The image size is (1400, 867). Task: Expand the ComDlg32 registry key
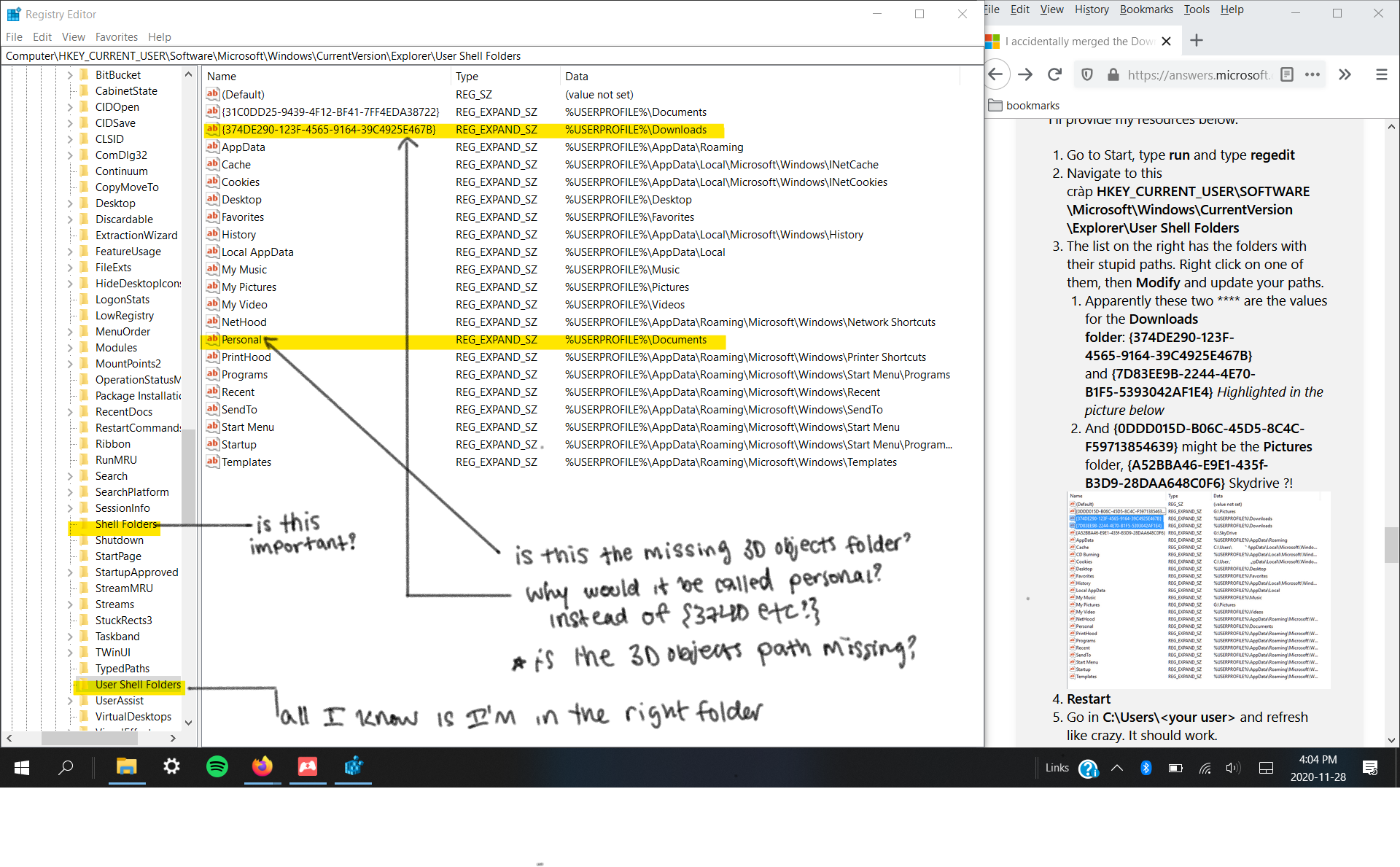pyautogui.click(x=70, y=155)
